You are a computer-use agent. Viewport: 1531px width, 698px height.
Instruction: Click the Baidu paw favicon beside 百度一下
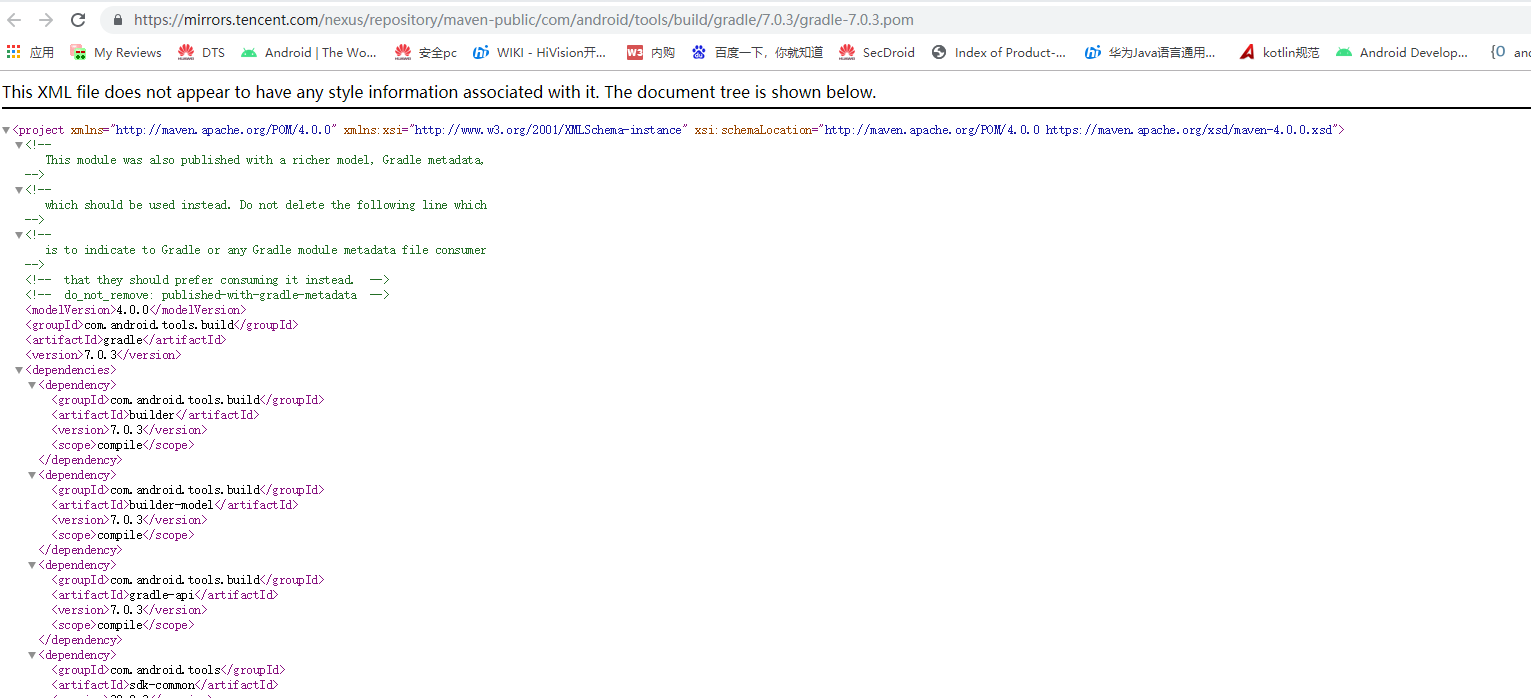click(x=698, y=51)
